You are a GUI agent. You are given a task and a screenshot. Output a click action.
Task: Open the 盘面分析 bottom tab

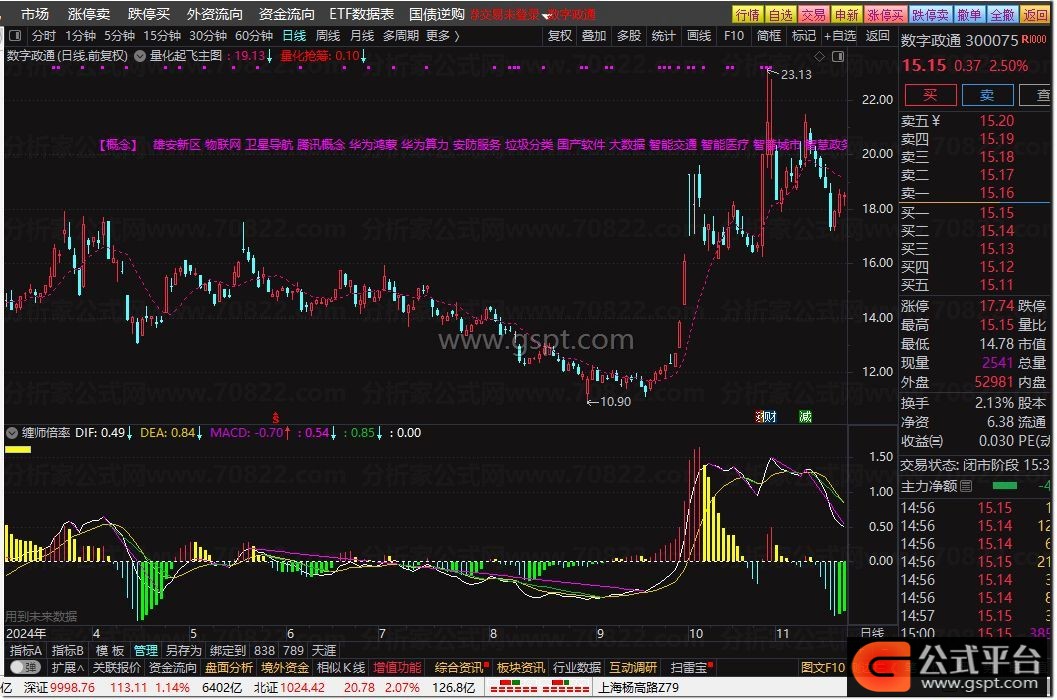(229, 668)
